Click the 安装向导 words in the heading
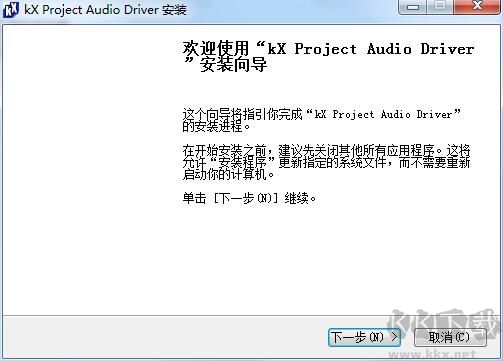Viewport: 503px width, 361px height. click(234, 65)
